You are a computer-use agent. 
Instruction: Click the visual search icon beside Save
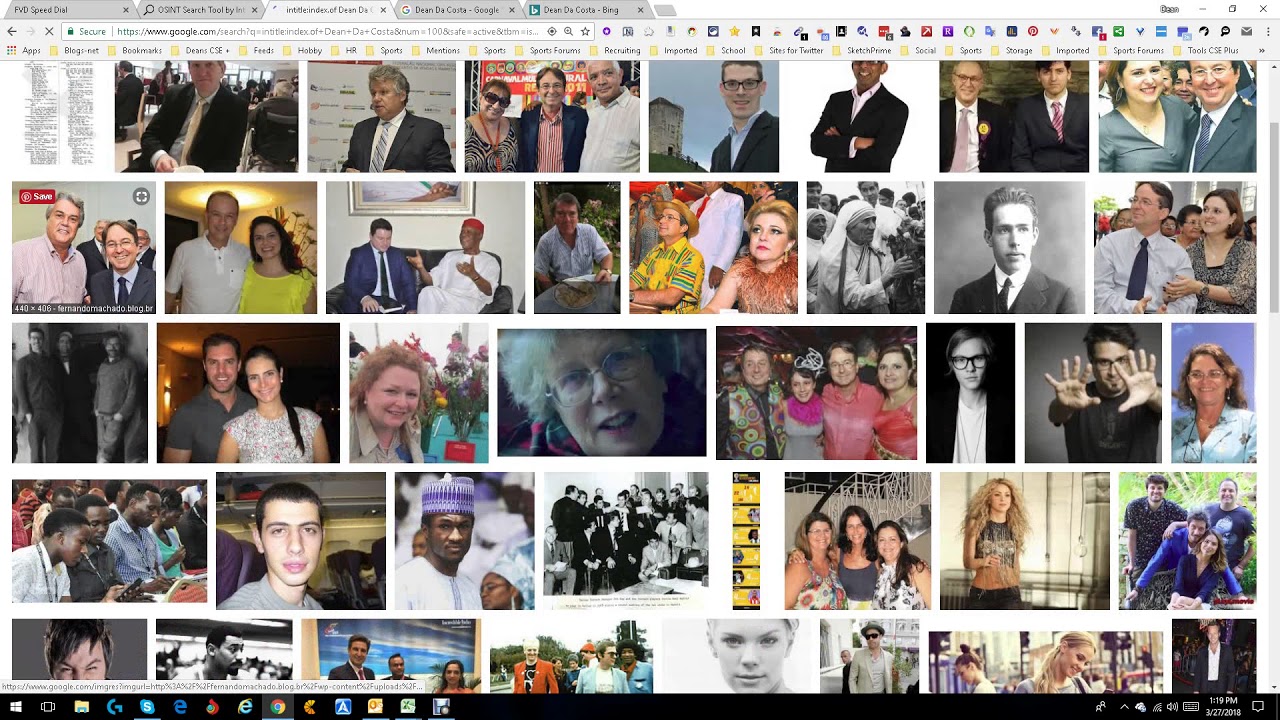coord(141,196)
